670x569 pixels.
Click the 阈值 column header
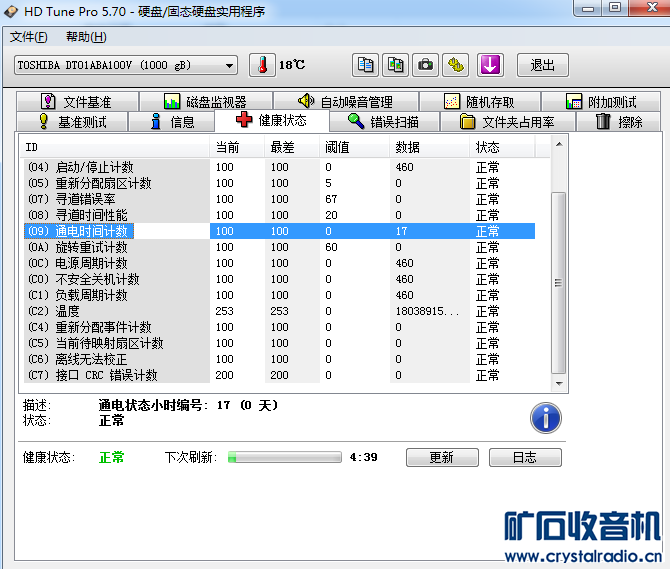(354, 147)
